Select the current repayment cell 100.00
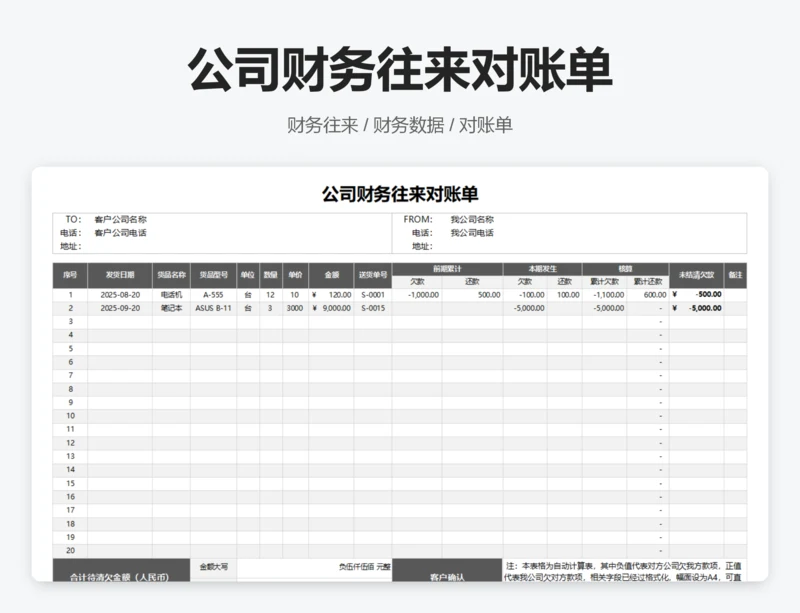 point(564,295)
